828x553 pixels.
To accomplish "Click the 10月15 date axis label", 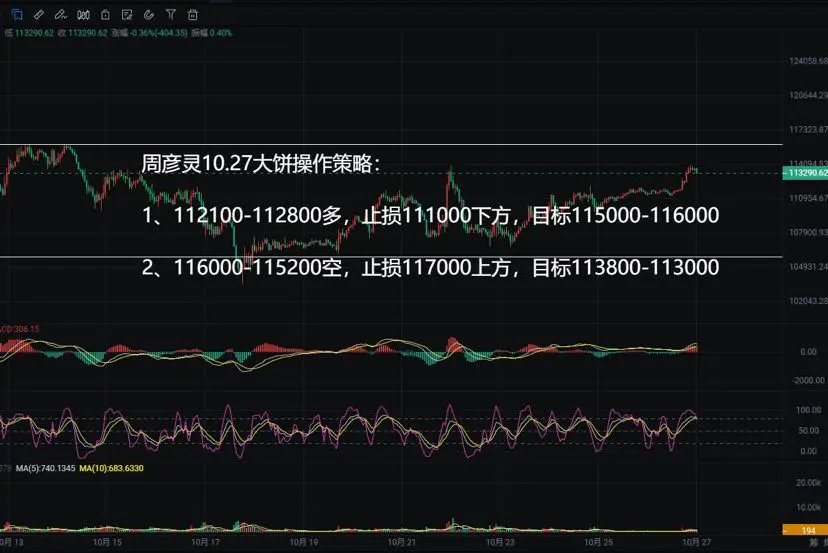I will (107, 542).
